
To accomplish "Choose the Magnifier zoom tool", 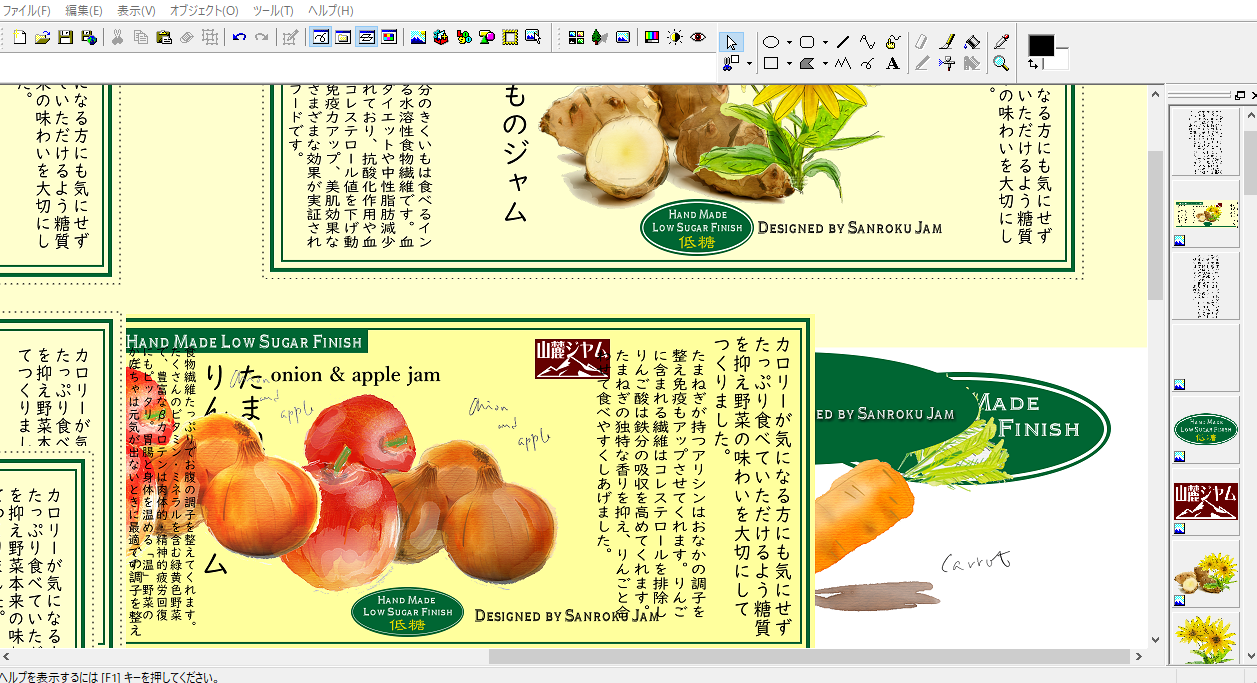I will (x=1001, y=64).
